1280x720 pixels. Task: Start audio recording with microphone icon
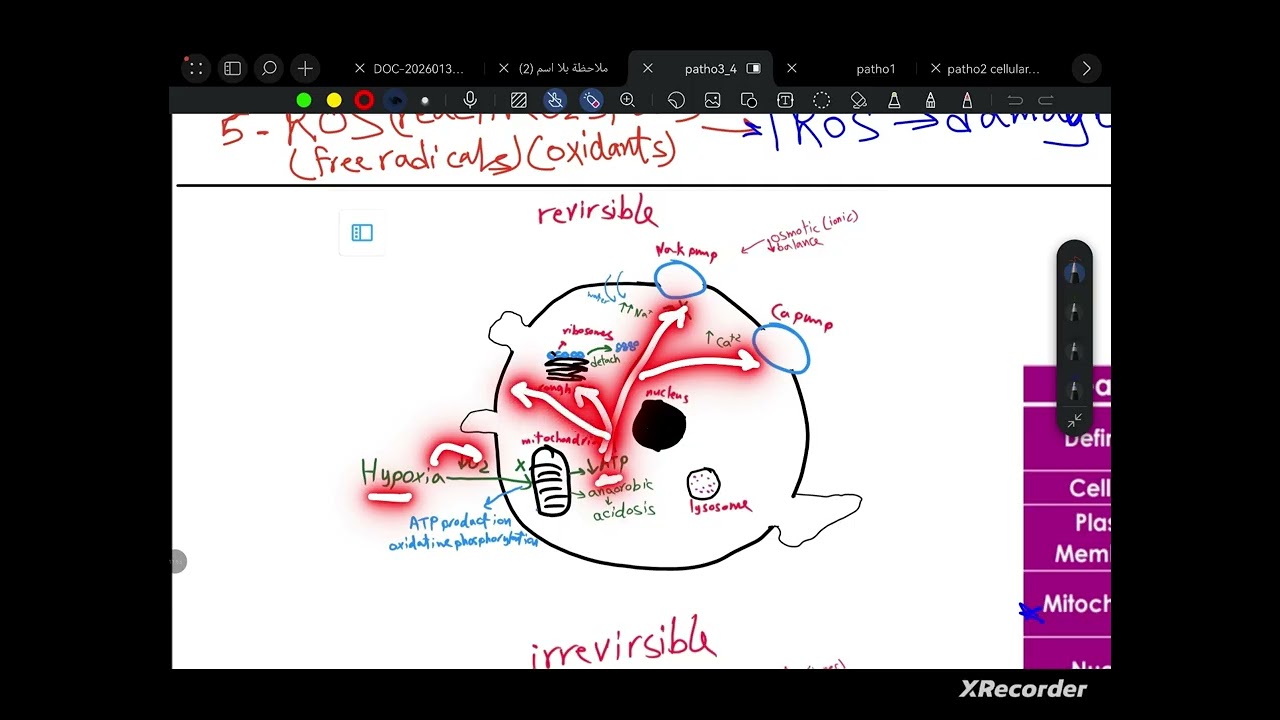(x=470, y=100)
